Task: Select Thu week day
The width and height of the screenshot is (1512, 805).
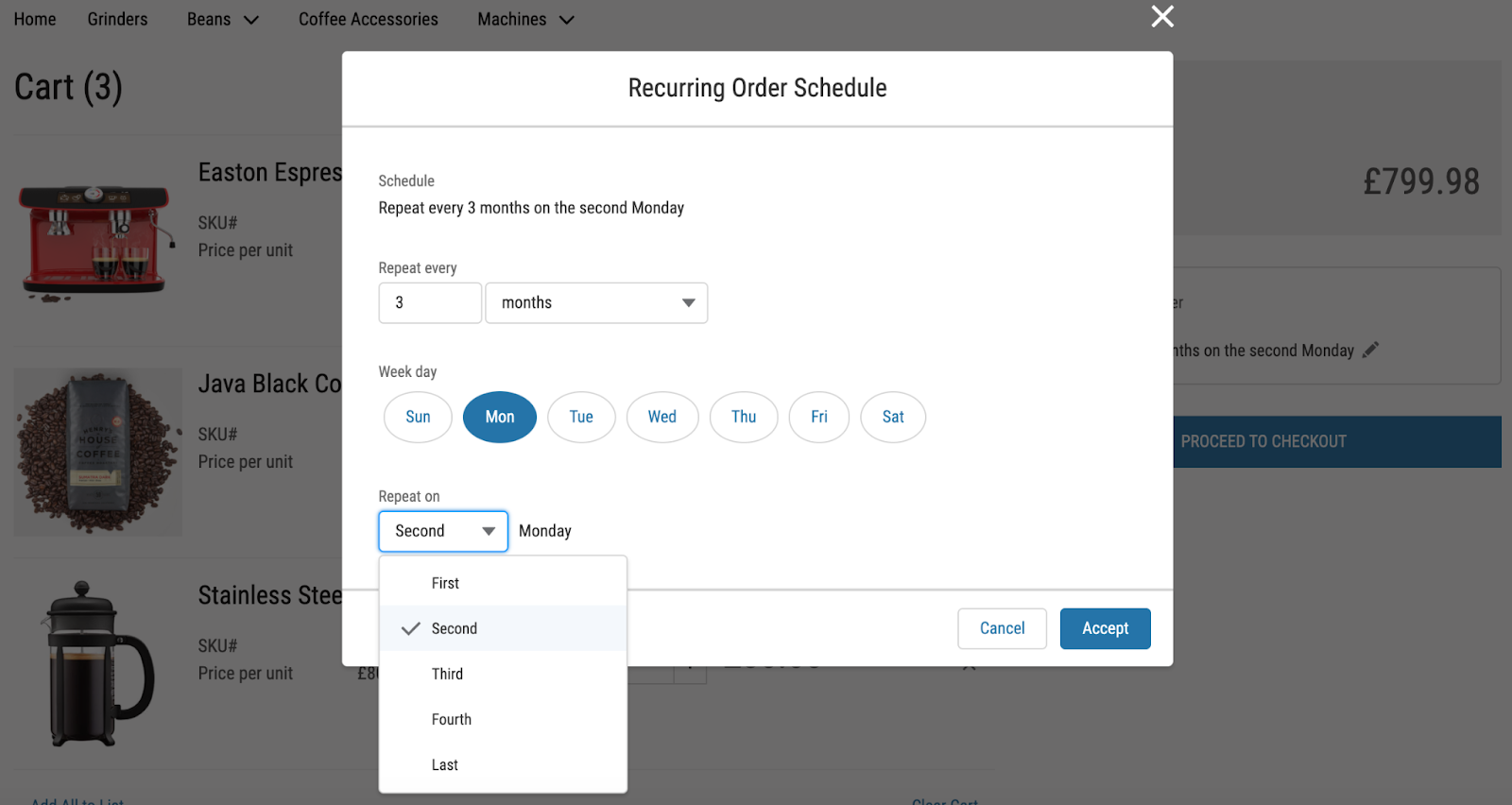Action: pyautogui.click(x=744, y=417)
